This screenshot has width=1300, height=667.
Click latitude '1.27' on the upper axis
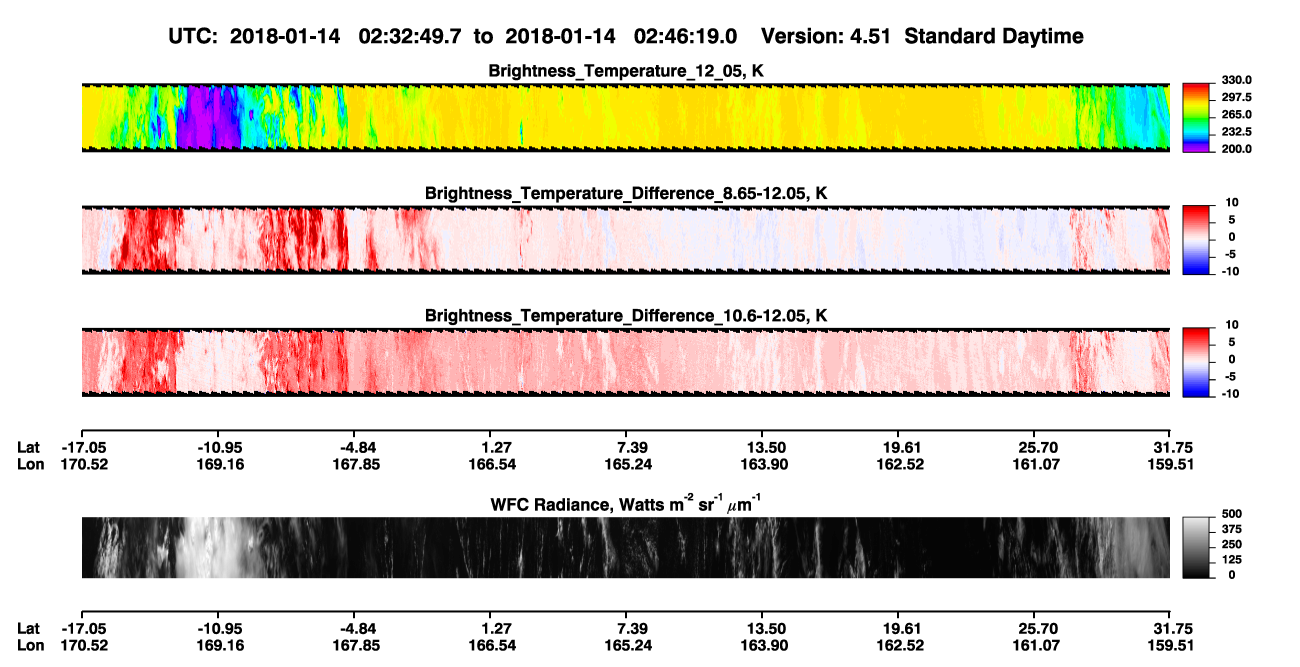pyautogui.click(x=496, y=447)
